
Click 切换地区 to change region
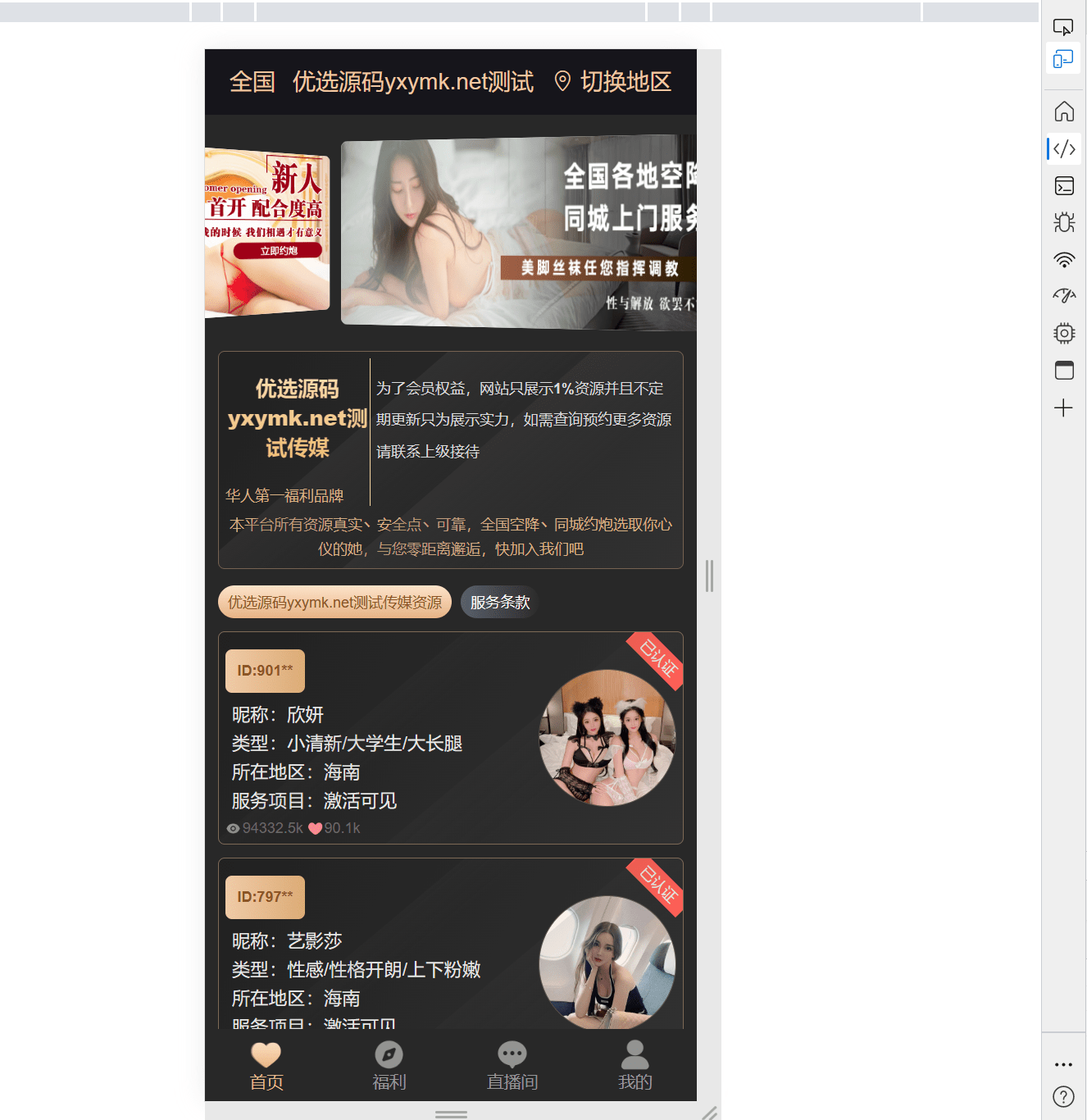[x=625, y=81]
